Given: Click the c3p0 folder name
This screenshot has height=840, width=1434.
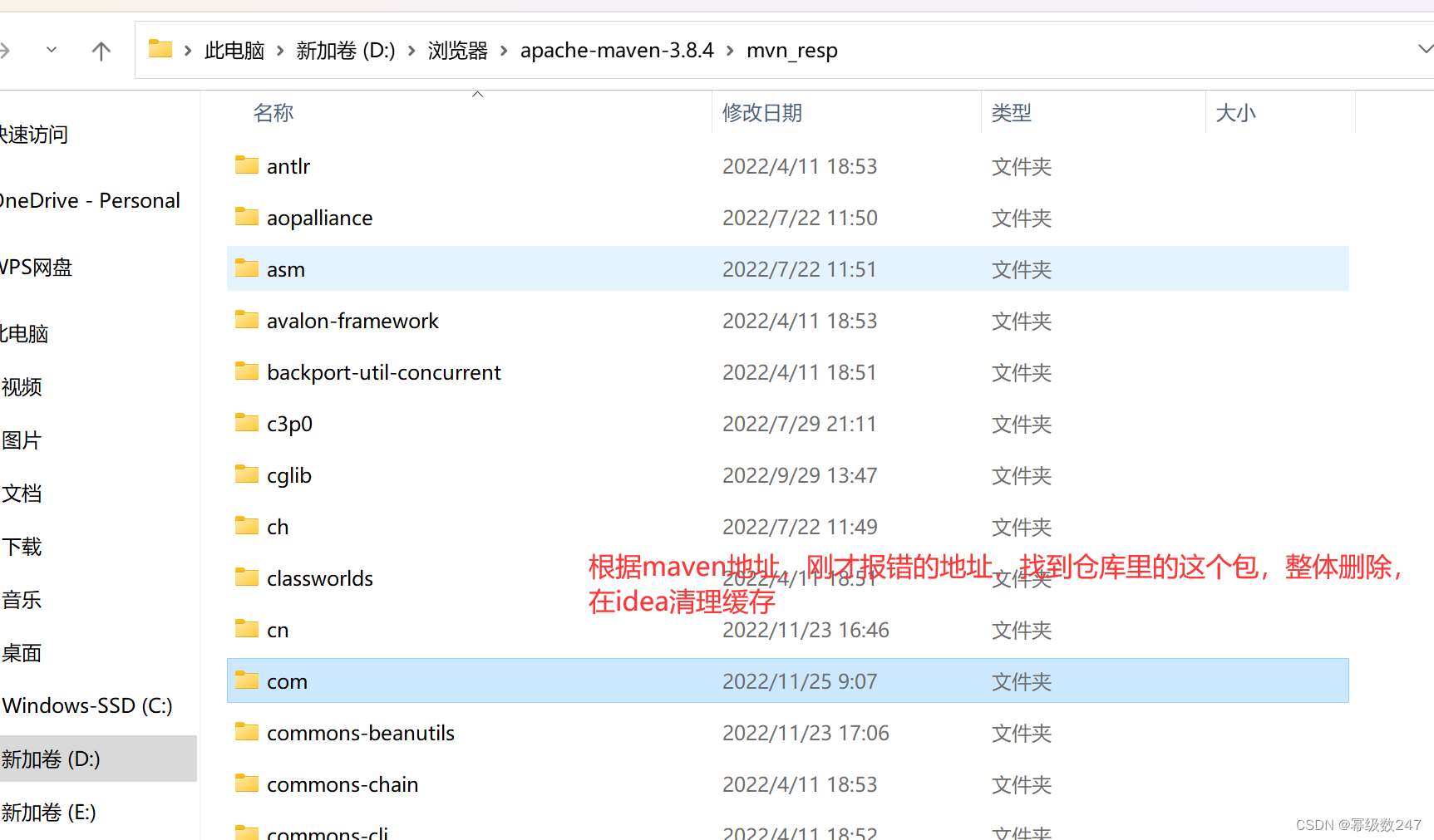Looking at the screenshot, I should point(290,425).
